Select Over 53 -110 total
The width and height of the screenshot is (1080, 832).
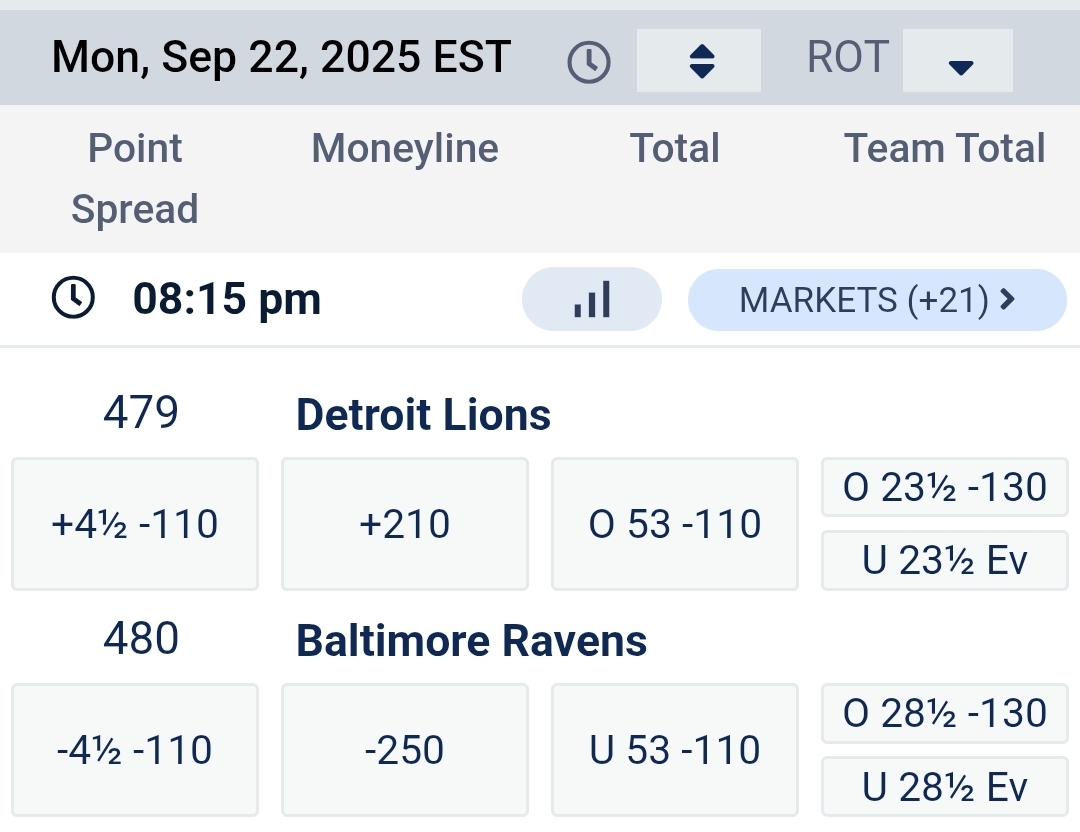675,524
